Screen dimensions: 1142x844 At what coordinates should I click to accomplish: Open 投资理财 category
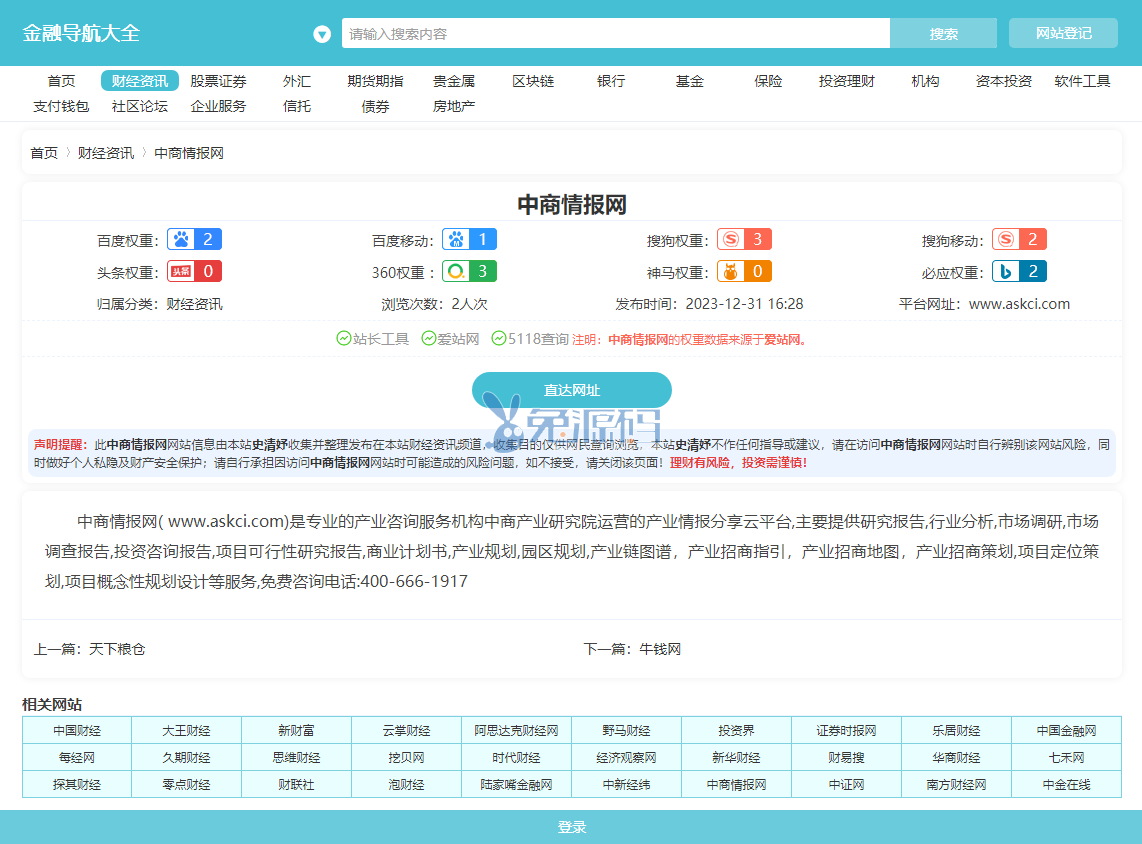tap(846, 81)
